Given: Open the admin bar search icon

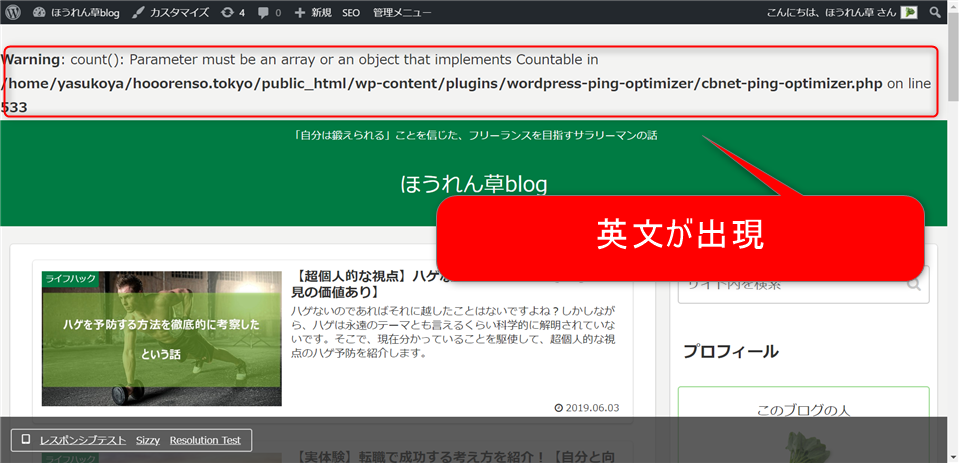Looking at the screenshot, I should [x=935, y=12].
